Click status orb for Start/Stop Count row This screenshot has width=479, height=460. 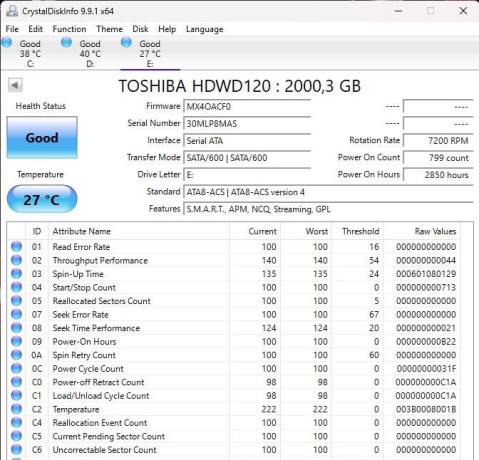pos(16,287)
